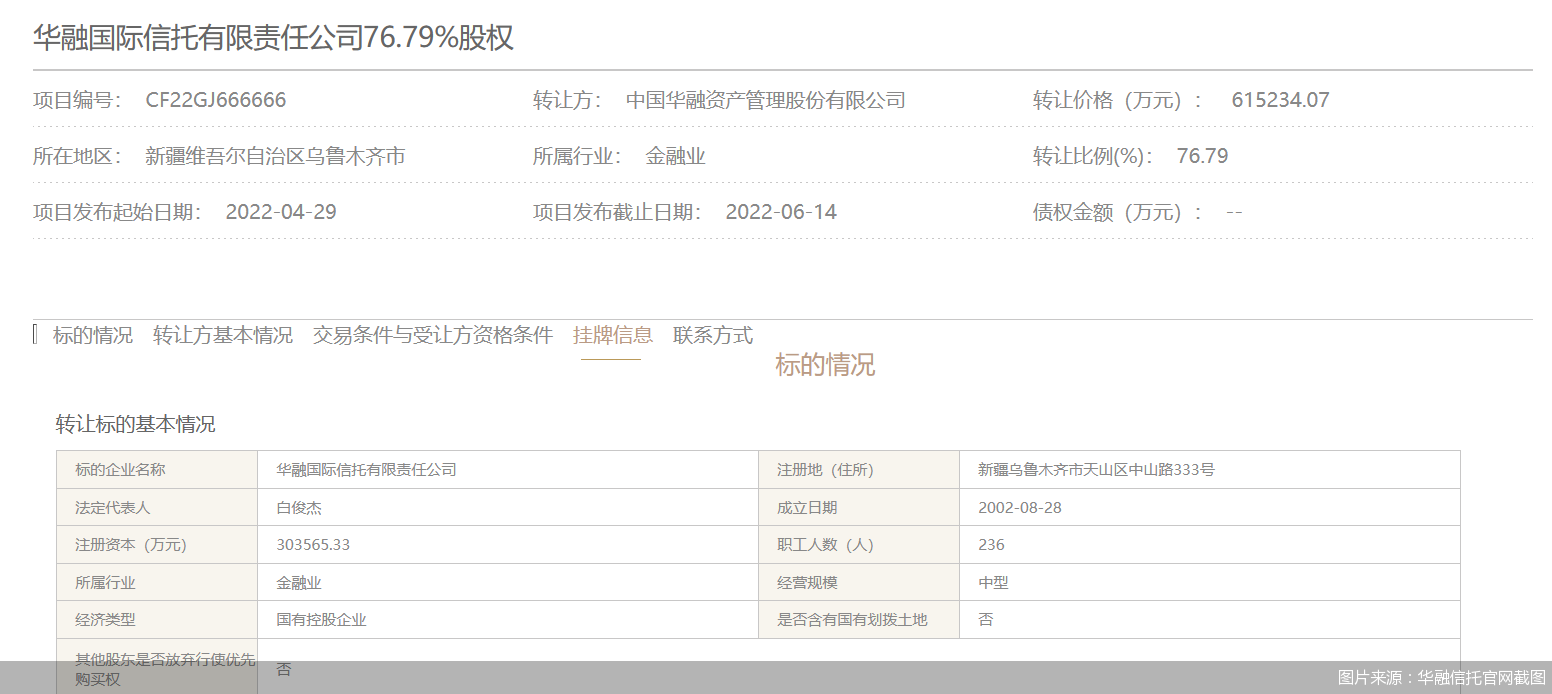Click 注册地（住所） label cell

click(859, 470)
